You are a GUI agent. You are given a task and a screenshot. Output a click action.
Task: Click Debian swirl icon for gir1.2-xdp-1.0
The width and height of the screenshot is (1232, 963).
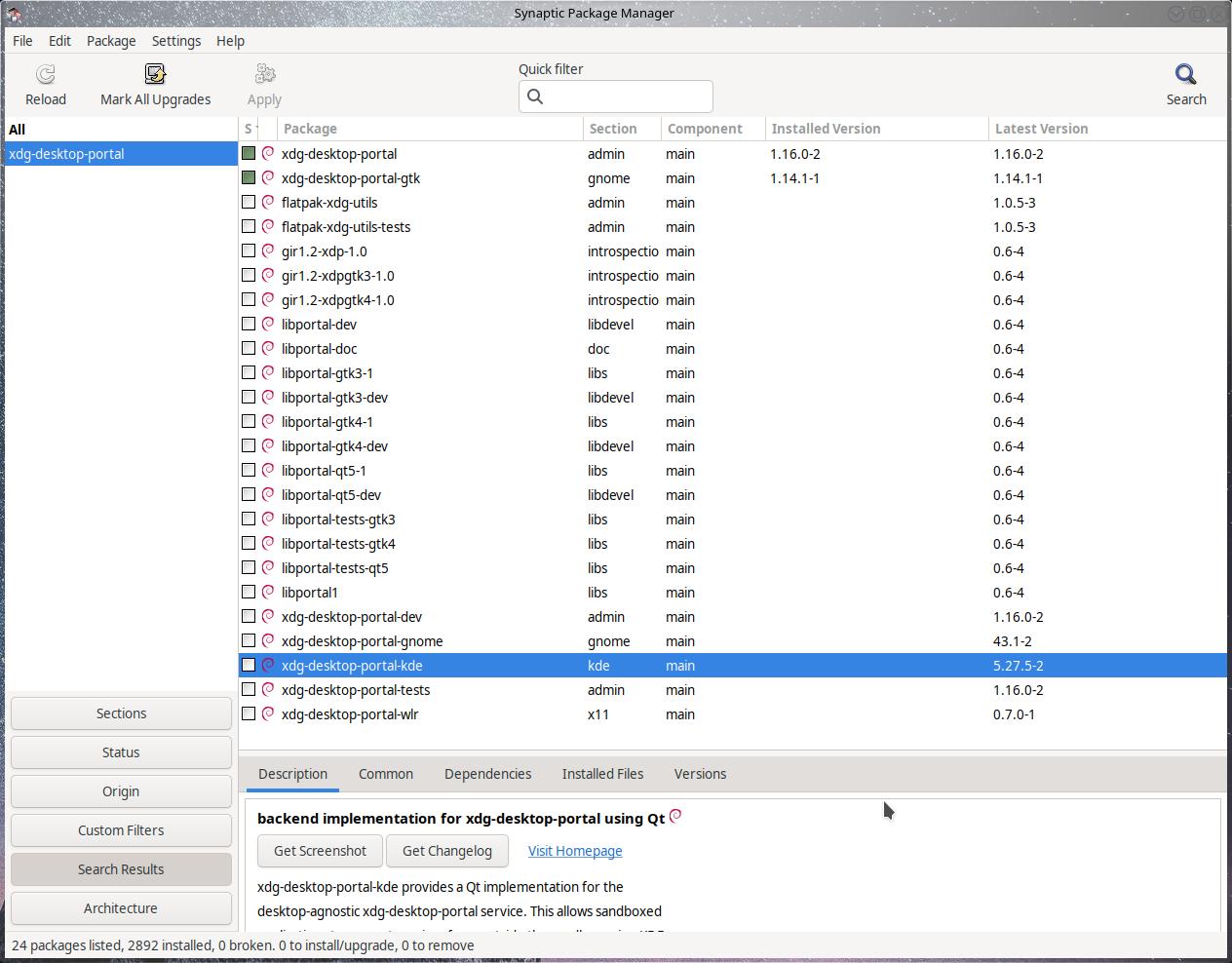click(x=268, y=251)
